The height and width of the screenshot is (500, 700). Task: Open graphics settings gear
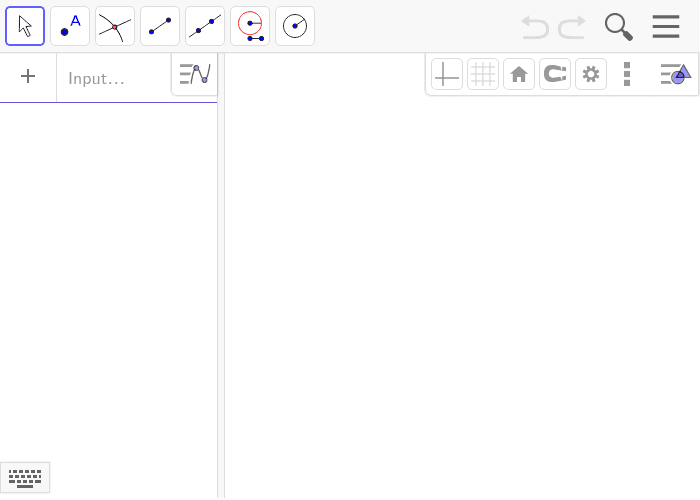click(591, 74)
